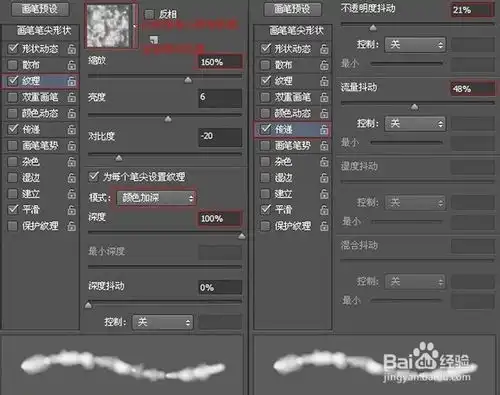Image resolution: width=500 pixels, height=395 pixels.
Task: Open 控制 dropdown under 流量抖动
Action: (x=415, y=124)
